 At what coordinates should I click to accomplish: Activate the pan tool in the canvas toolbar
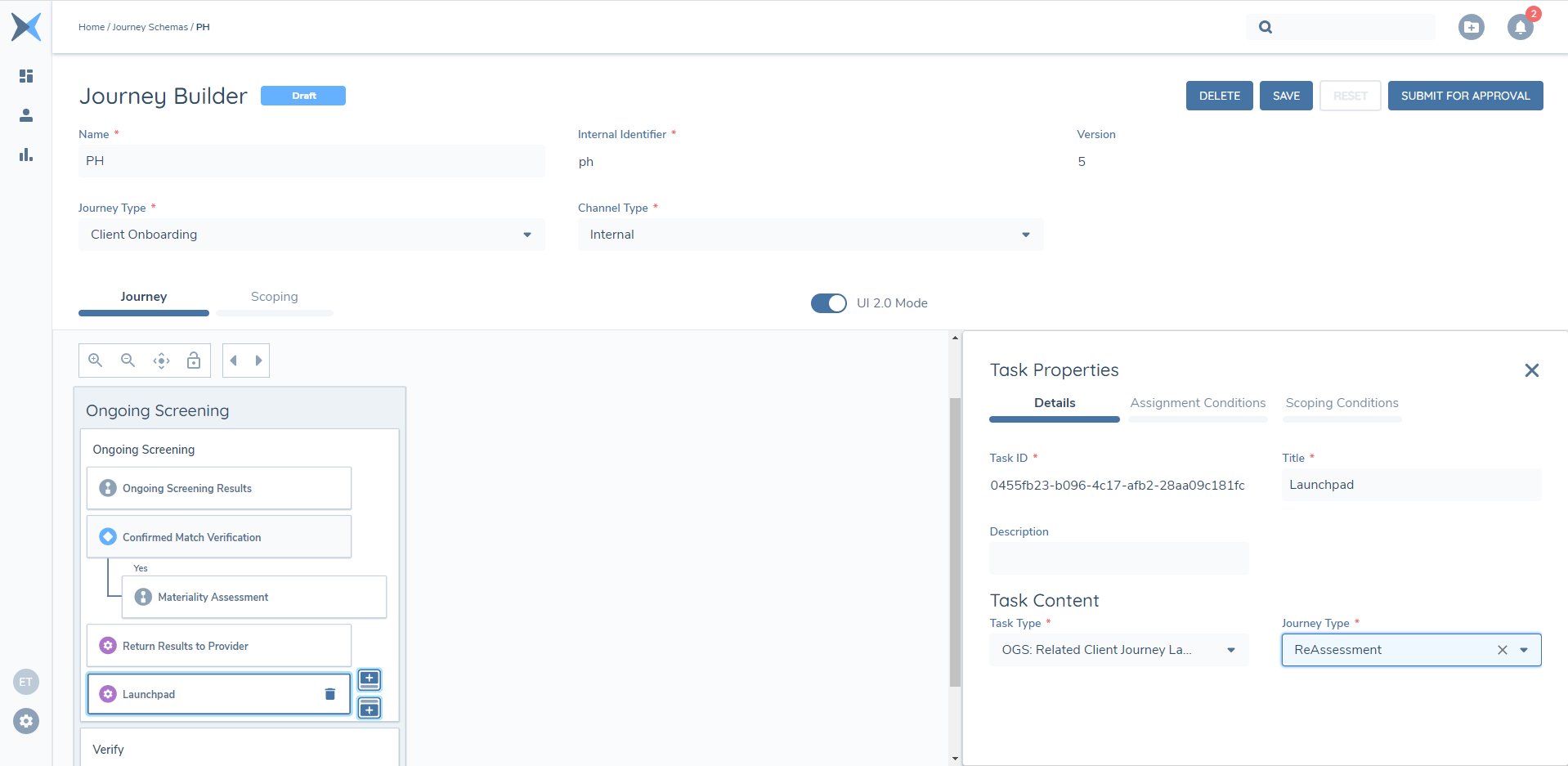click(161, 360)
